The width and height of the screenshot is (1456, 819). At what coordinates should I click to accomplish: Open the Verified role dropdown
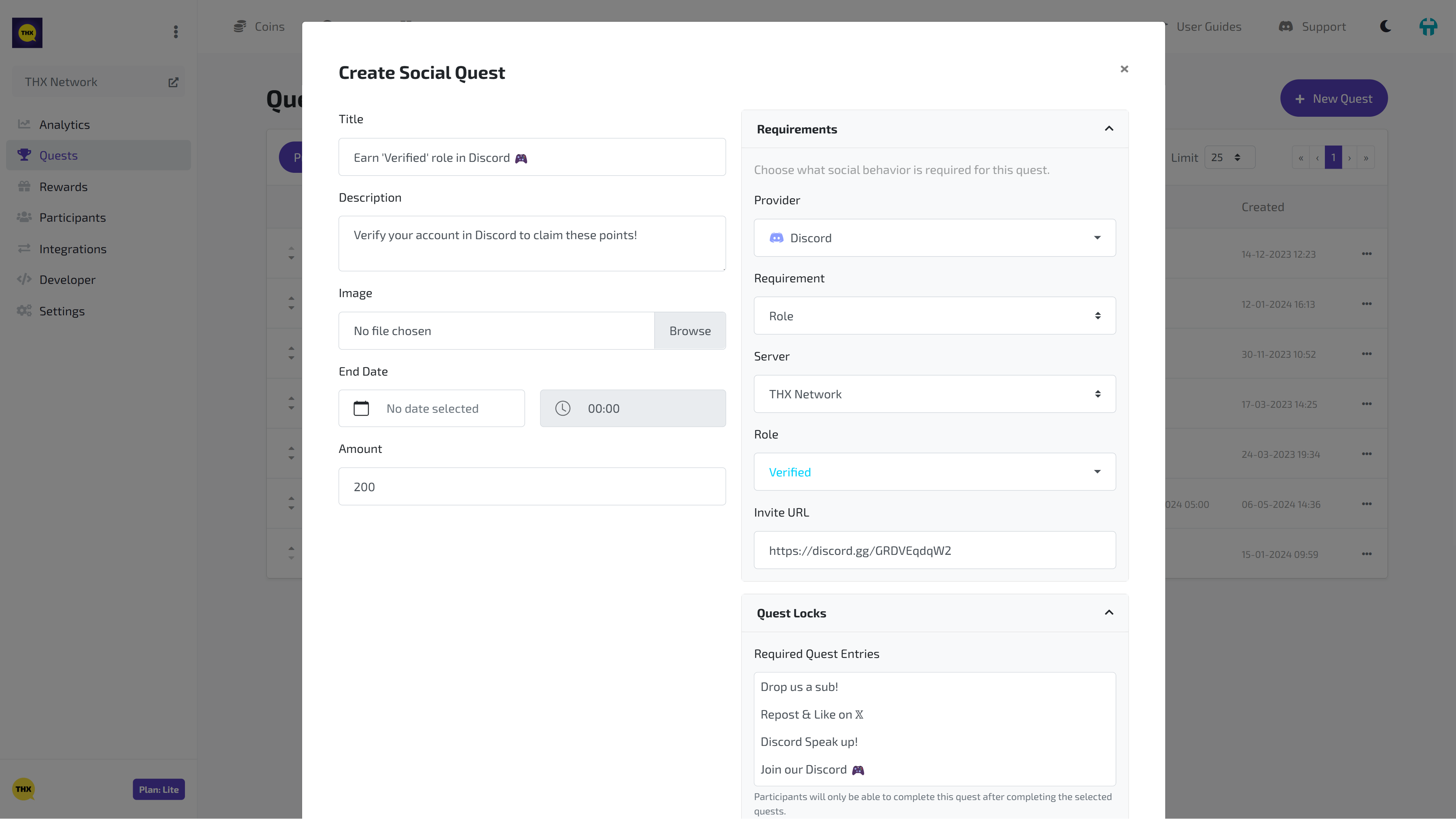[x=934, y=472]
